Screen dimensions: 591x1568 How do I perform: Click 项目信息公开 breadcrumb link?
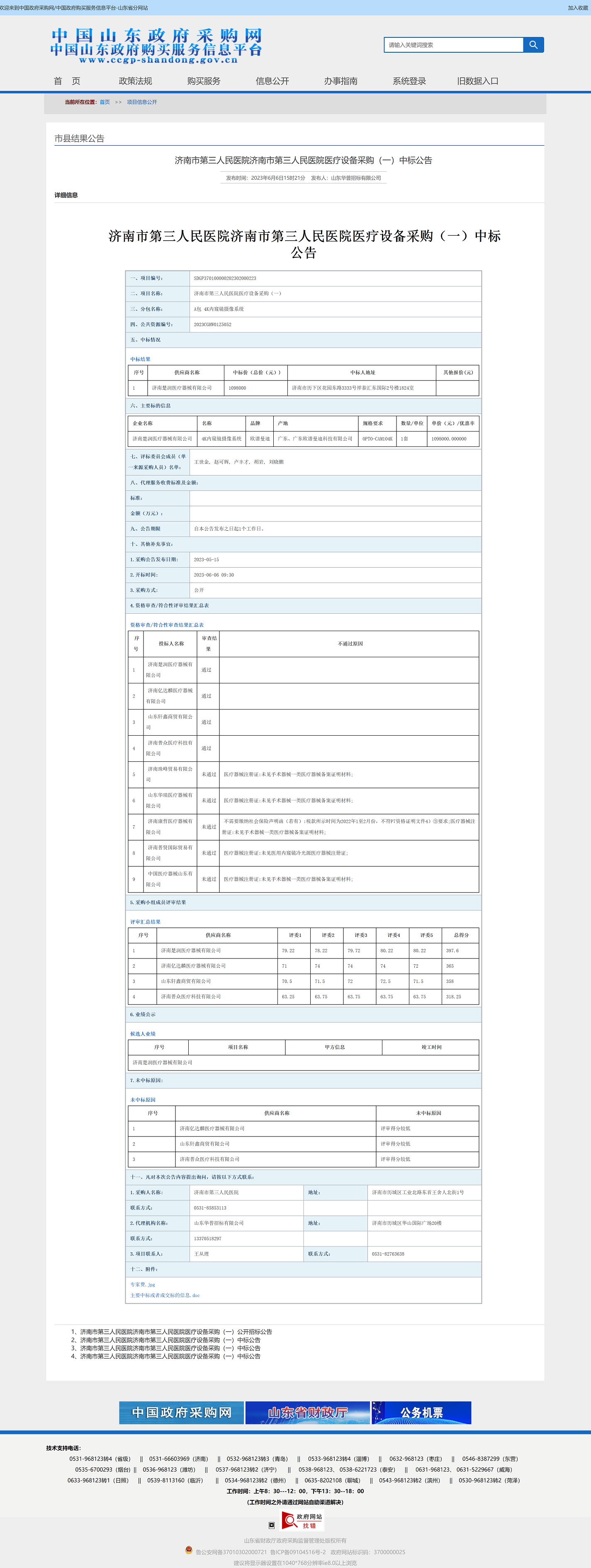point(142,102)
